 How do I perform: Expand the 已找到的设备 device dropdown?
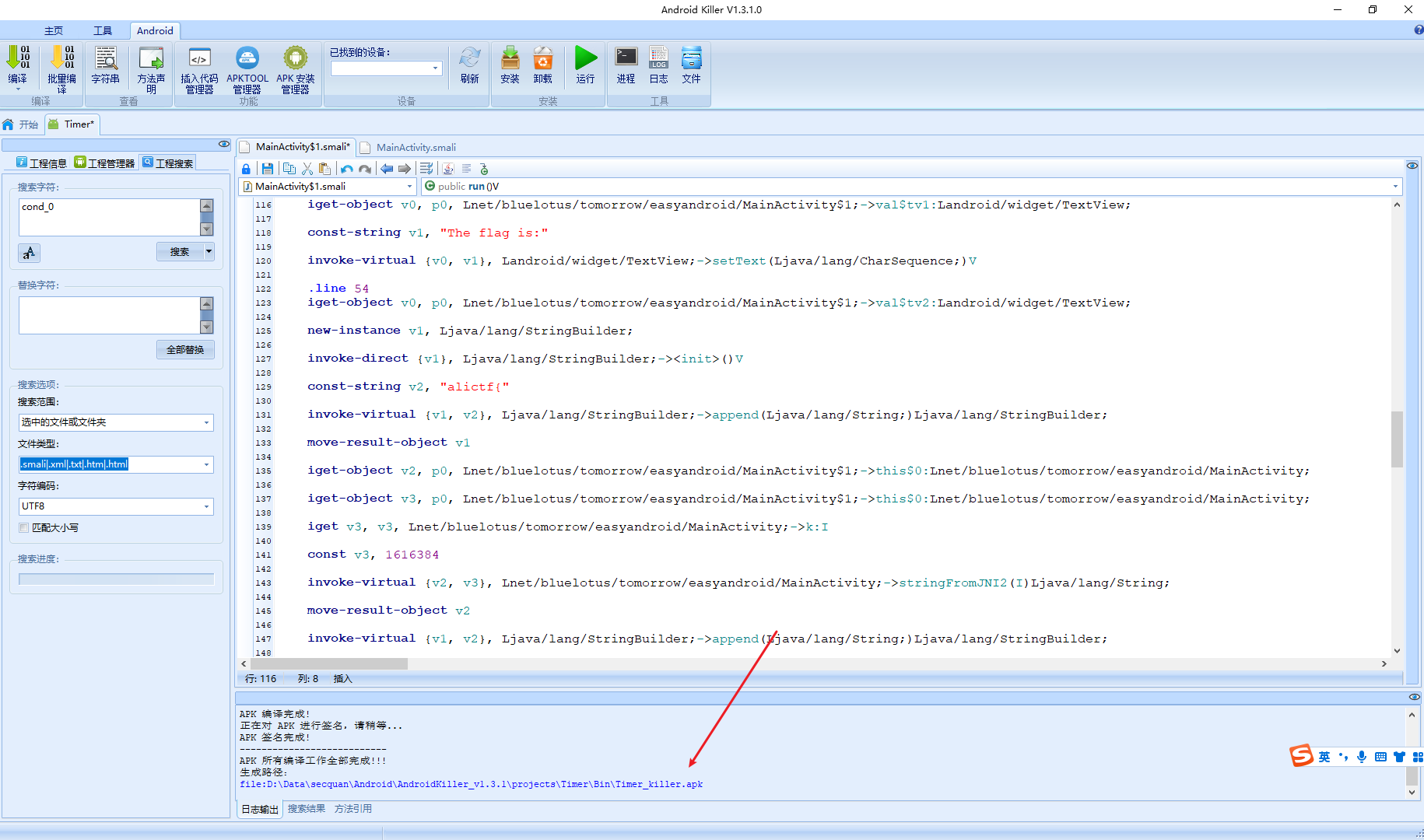click(435, 68)
